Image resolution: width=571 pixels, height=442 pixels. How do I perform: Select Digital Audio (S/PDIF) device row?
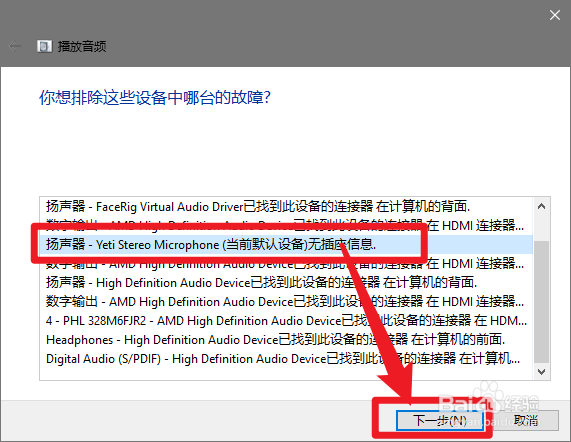tap(286, 359)
